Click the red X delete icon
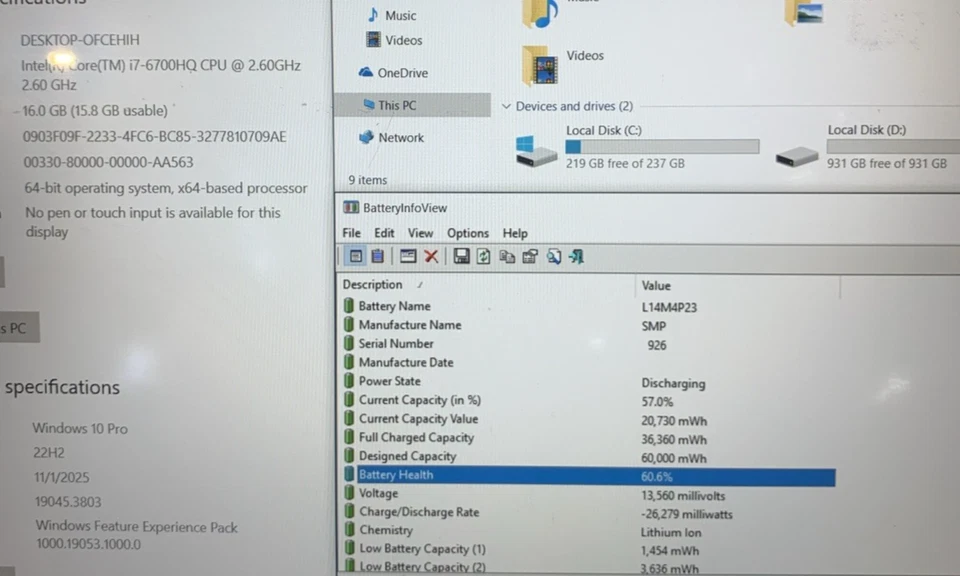The width and height of the screenshot is (960, 576). (431, 256)
